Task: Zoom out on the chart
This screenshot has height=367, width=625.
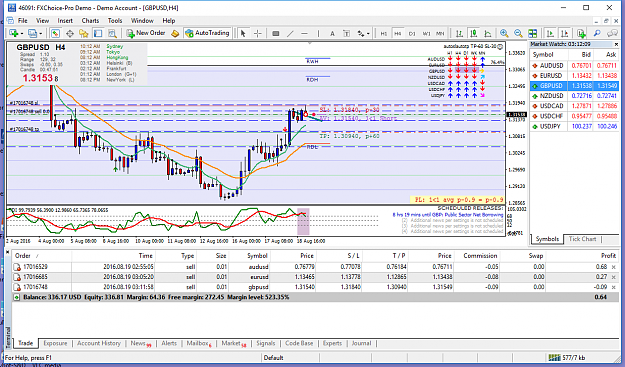Action: click(518, 33)
